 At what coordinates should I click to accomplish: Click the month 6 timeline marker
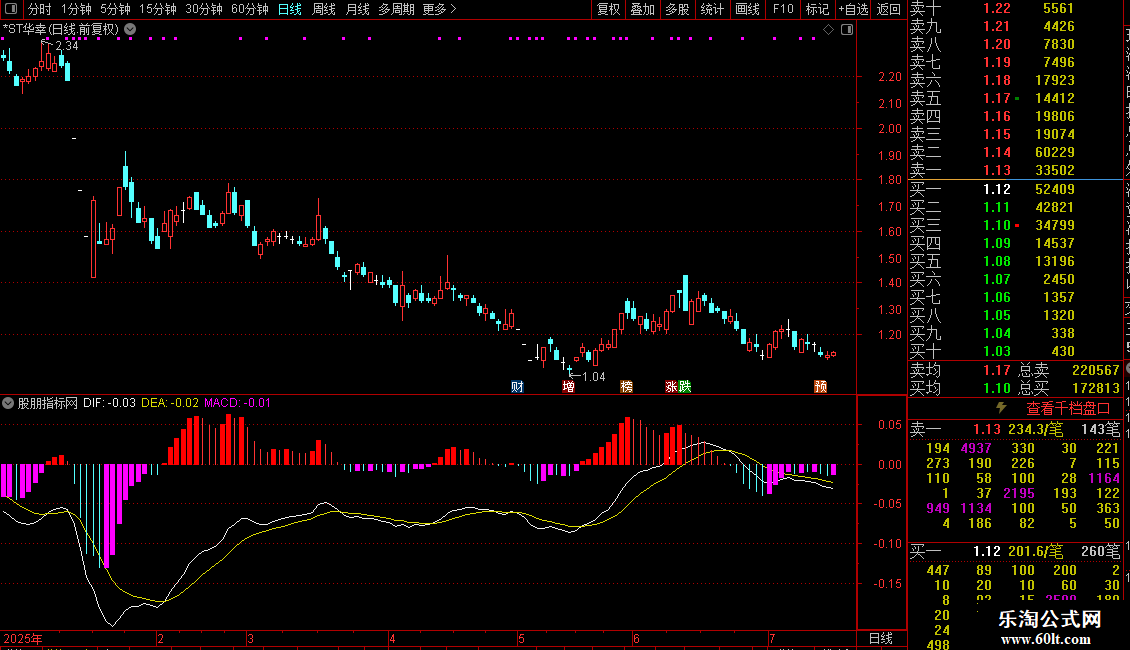[636, 638]
